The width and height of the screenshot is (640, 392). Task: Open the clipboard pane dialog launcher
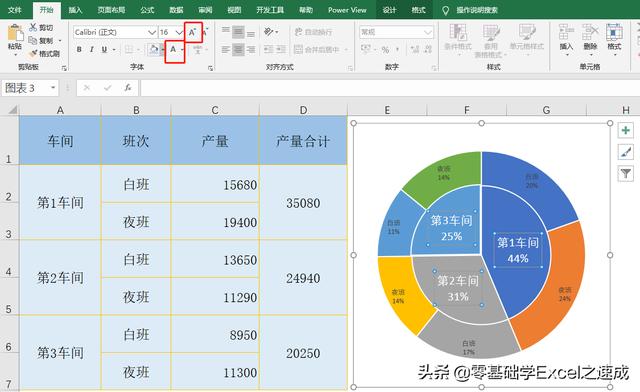click(x=64, y=68)
